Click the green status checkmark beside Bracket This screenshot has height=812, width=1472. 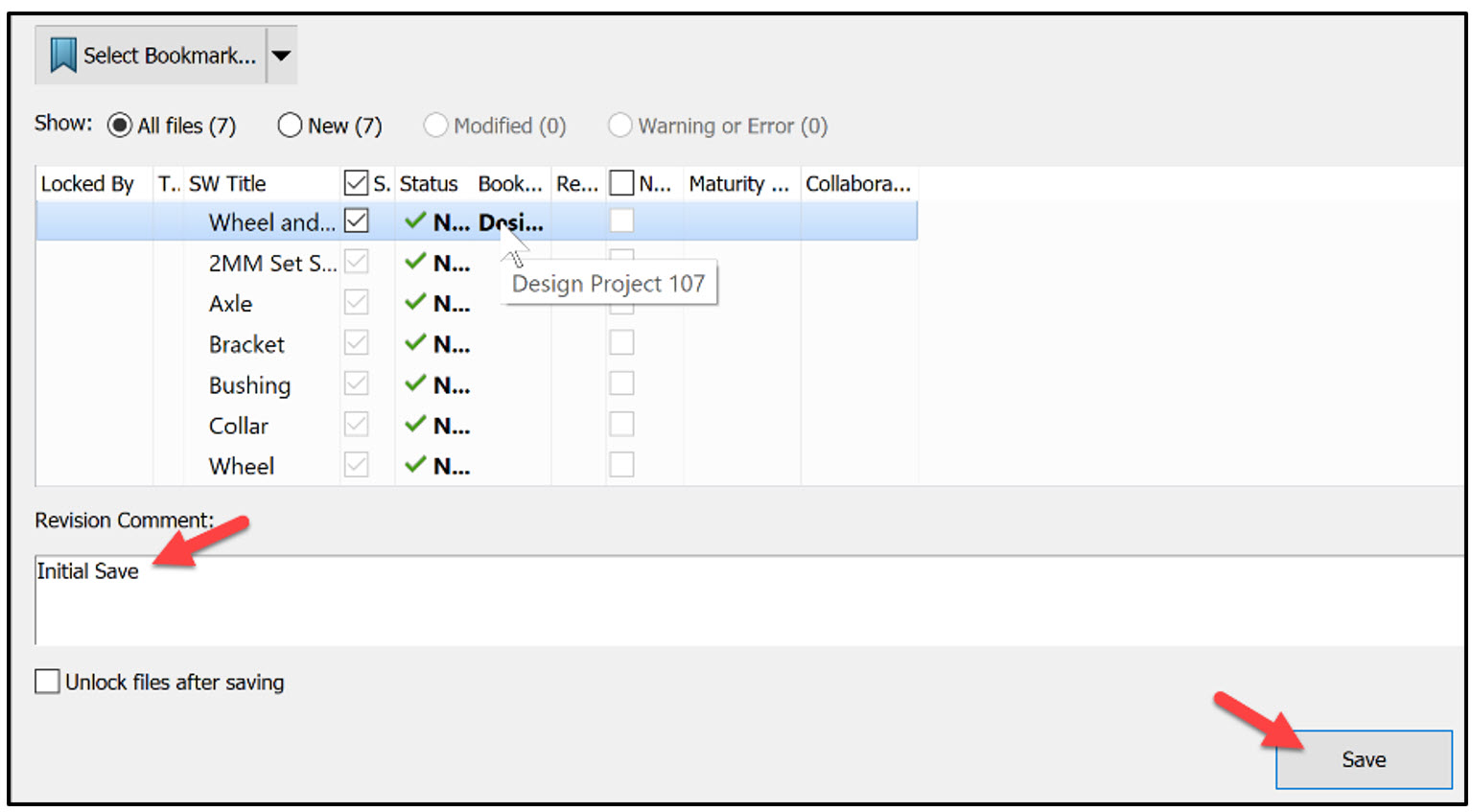pyautogui.click(x=416, y=342)
